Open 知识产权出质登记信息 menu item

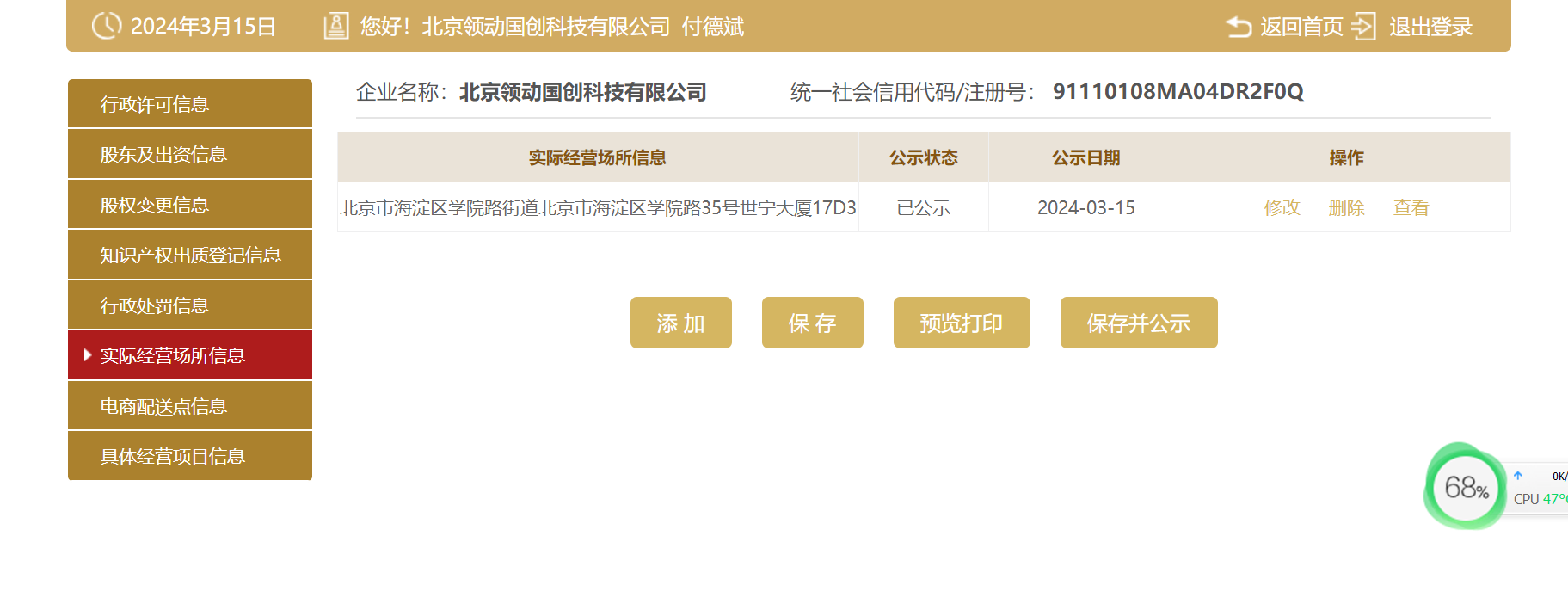point(190,255)
